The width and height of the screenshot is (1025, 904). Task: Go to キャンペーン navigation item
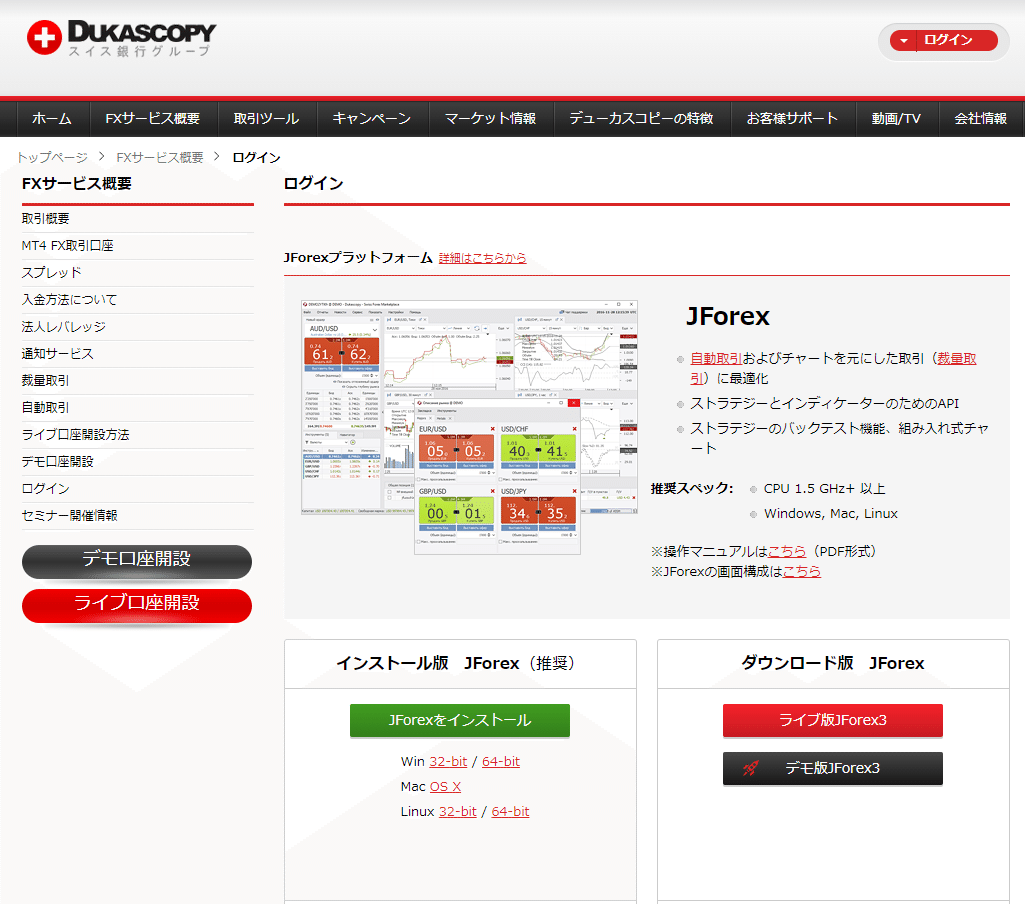click(372, 118)
